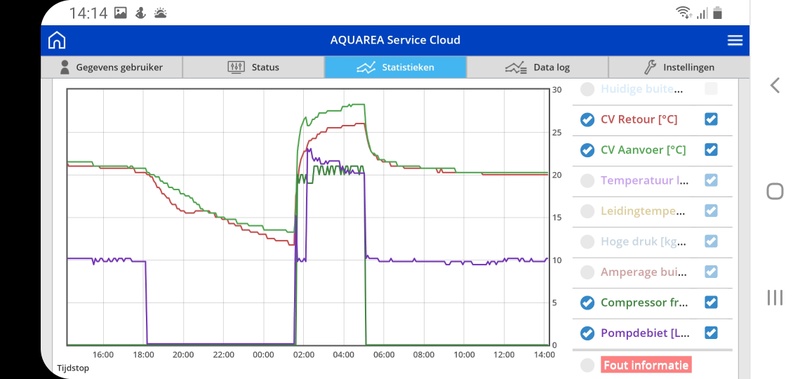Viewport: 800px width, 379px height.
Task: Toggle the Leidingtempe... square checkbox
Action: pos(711,211)
